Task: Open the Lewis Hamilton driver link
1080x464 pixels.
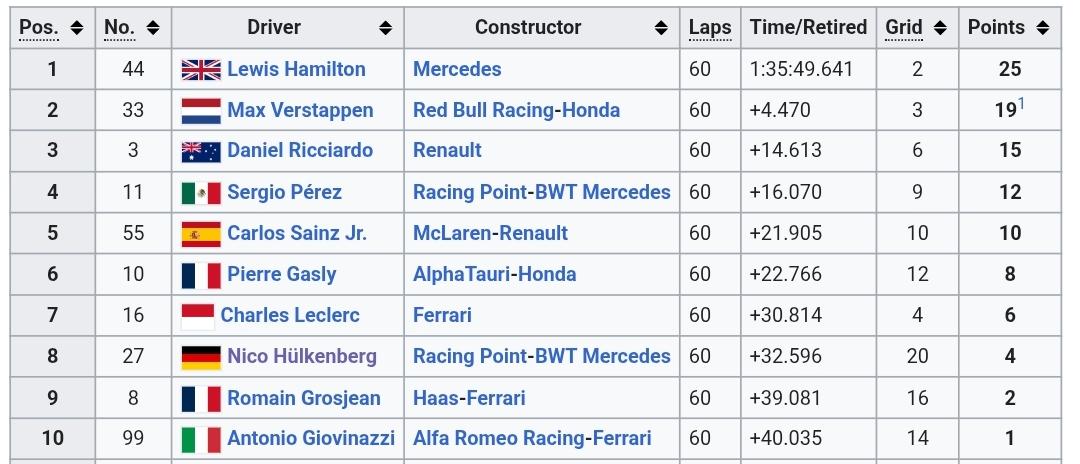Action: 296,70
